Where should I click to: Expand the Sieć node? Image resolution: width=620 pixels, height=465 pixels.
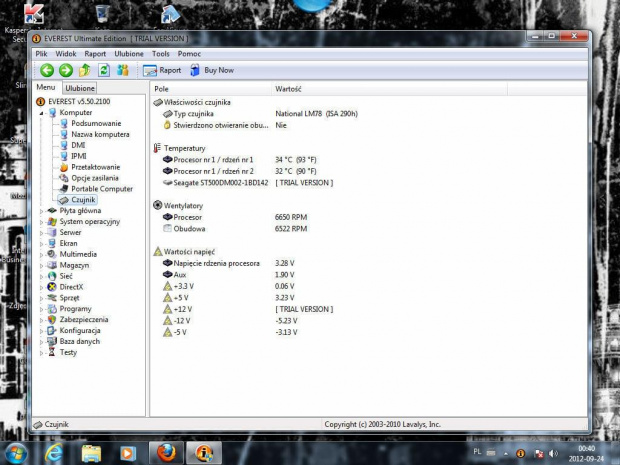click(42, 276)
